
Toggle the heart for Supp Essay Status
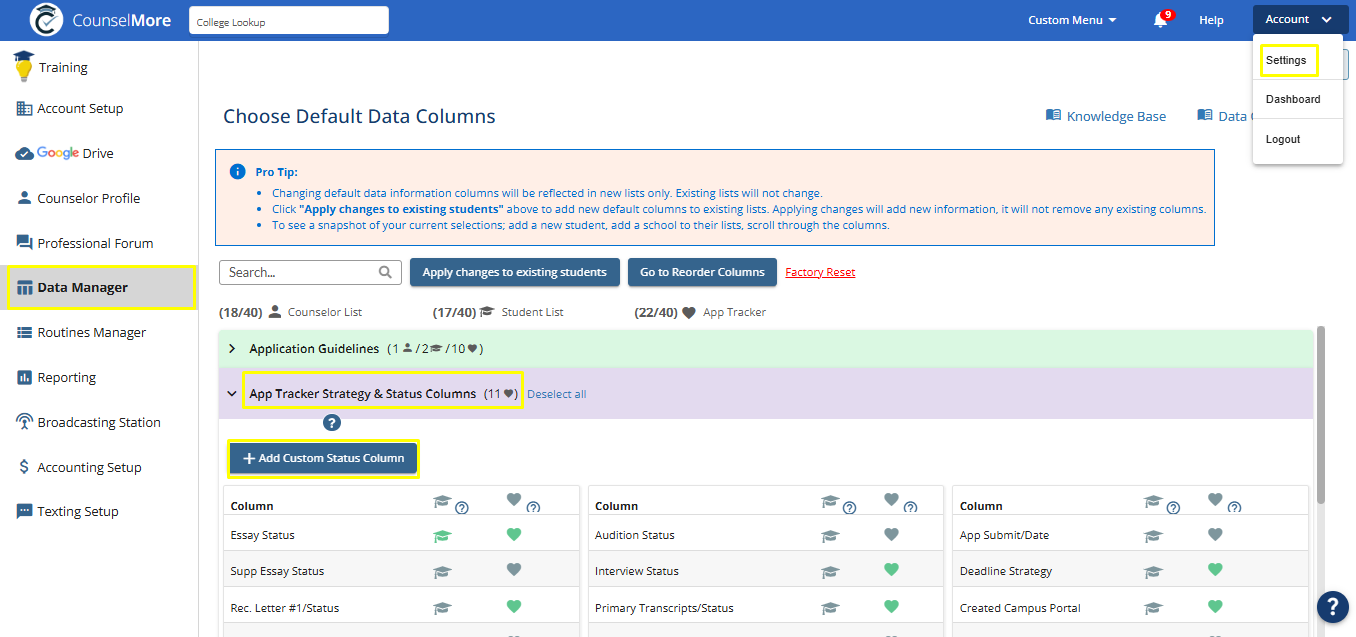tap(513, 570)
